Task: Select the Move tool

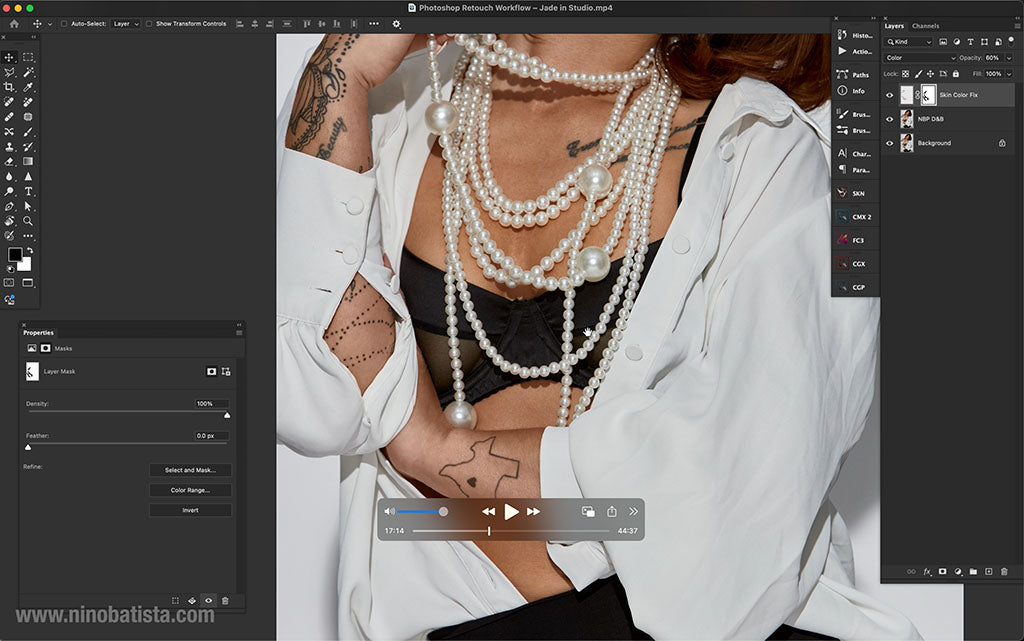Action: 10,58
